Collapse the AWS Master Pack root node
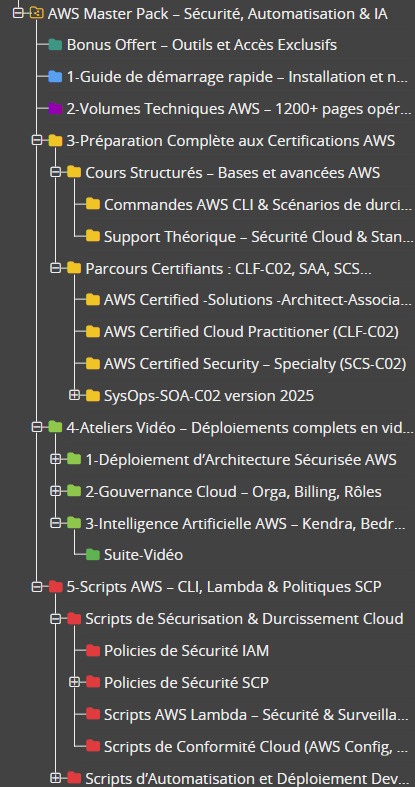This screenshot has height=787, width=415. [18, 13]
